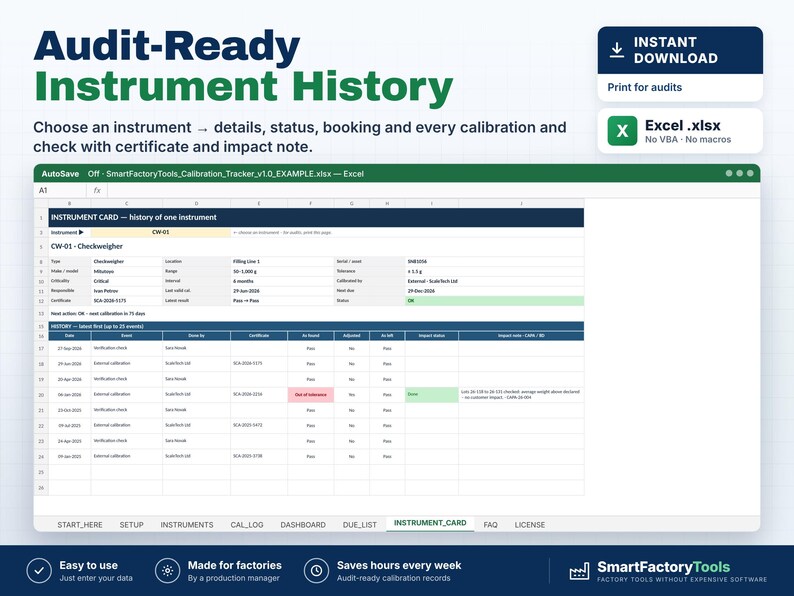Click the green Excel X icon
The height and width of the screenshot is (596, 794).
622,131
